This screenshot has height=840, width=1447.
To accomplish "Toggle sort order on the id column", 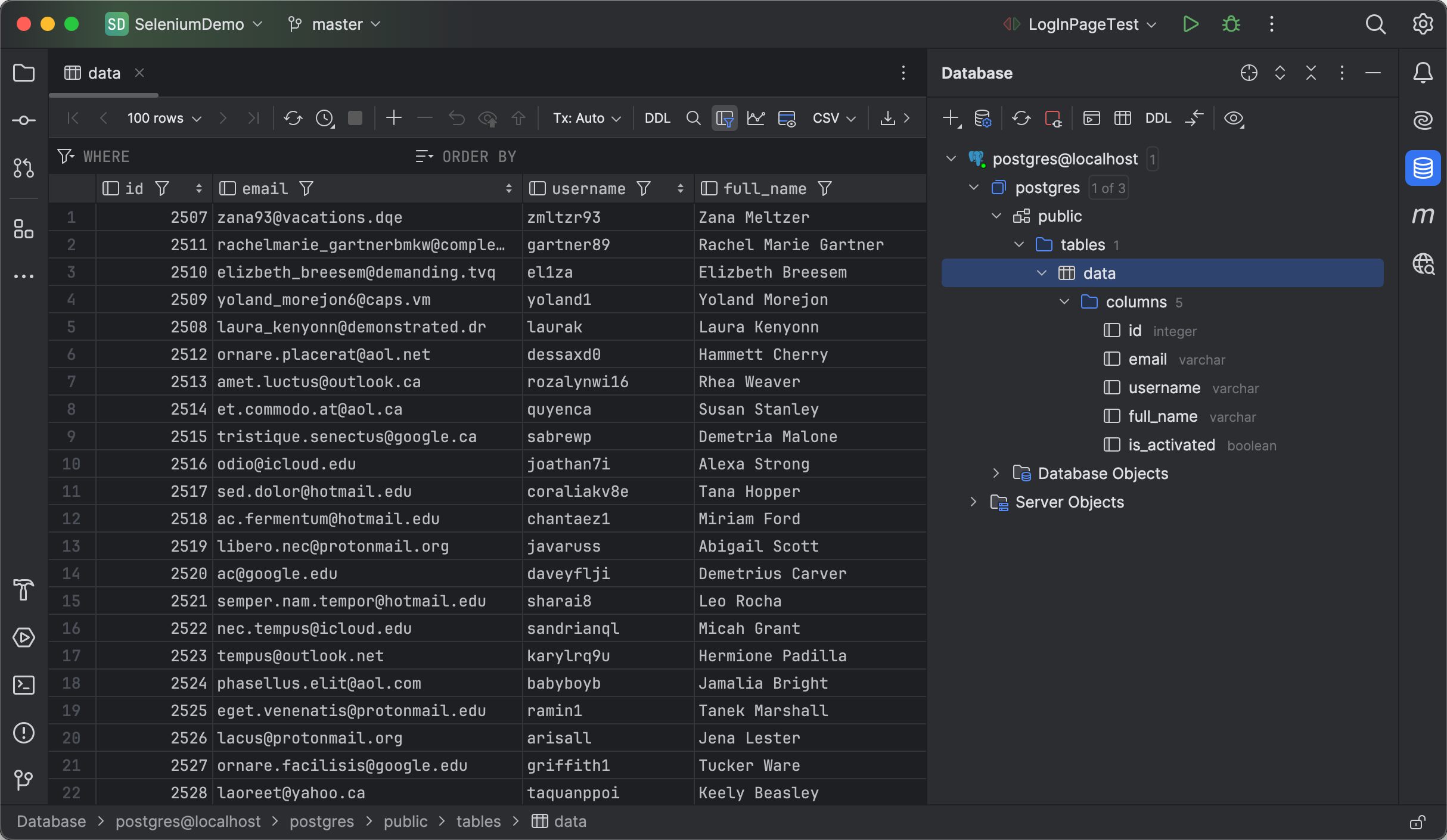I will coord(199,189).
